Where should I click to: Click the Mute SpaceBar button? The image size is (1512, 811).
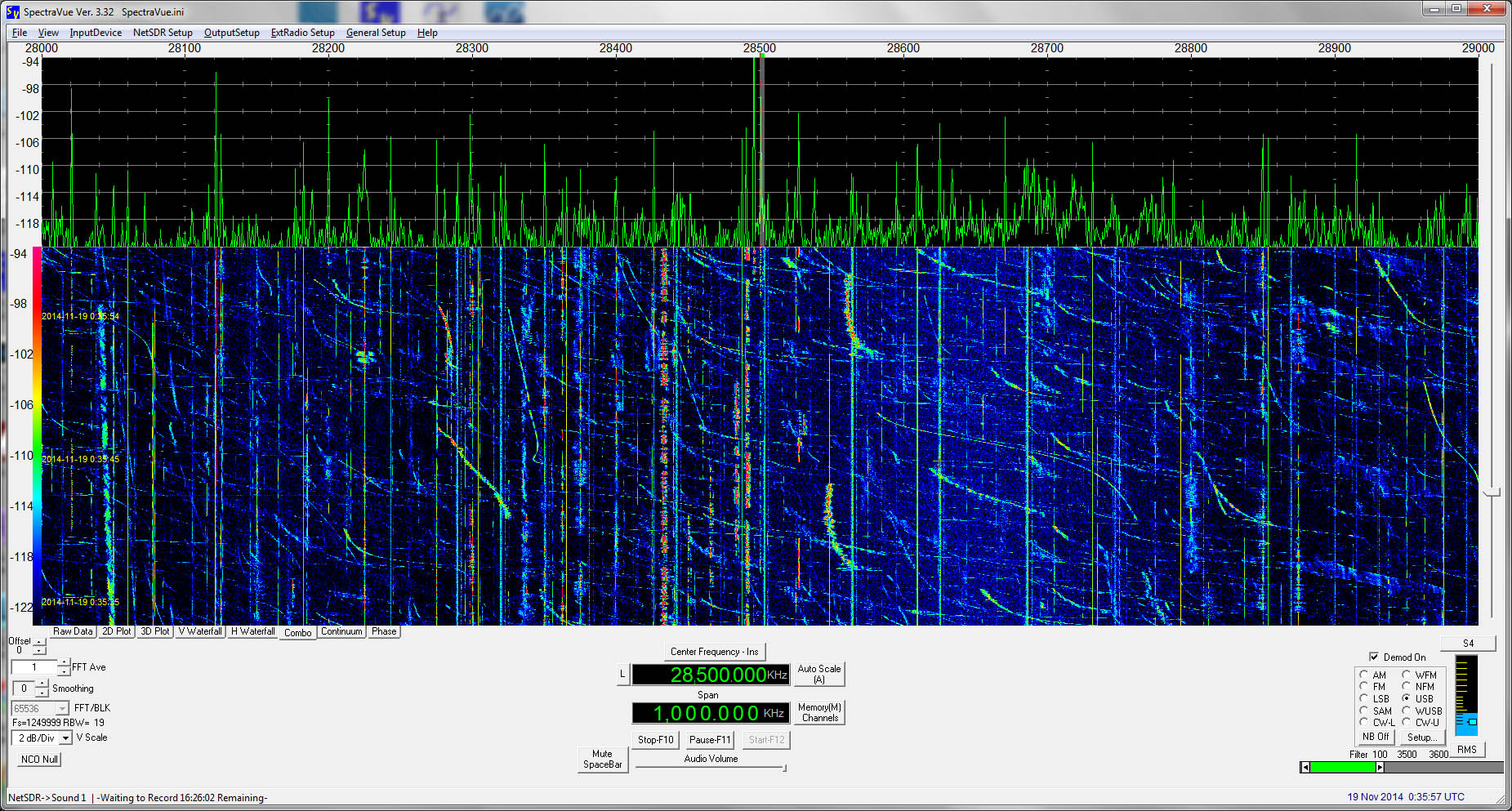point(603,760)
